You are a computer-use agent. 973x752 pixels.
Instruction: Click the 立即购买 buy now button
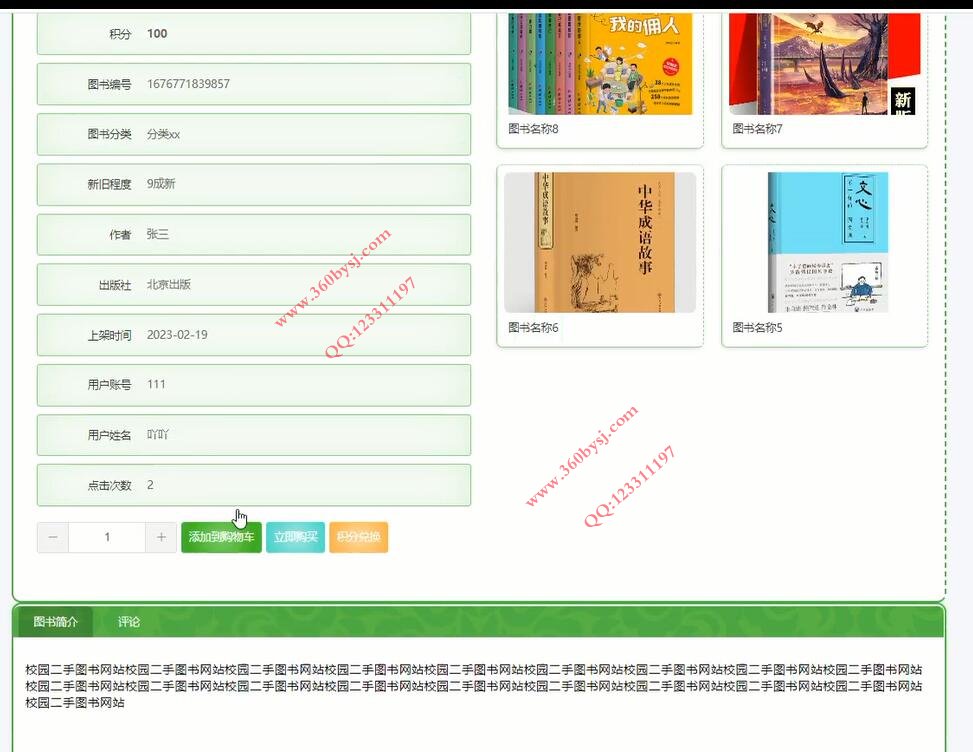[295, 537]
